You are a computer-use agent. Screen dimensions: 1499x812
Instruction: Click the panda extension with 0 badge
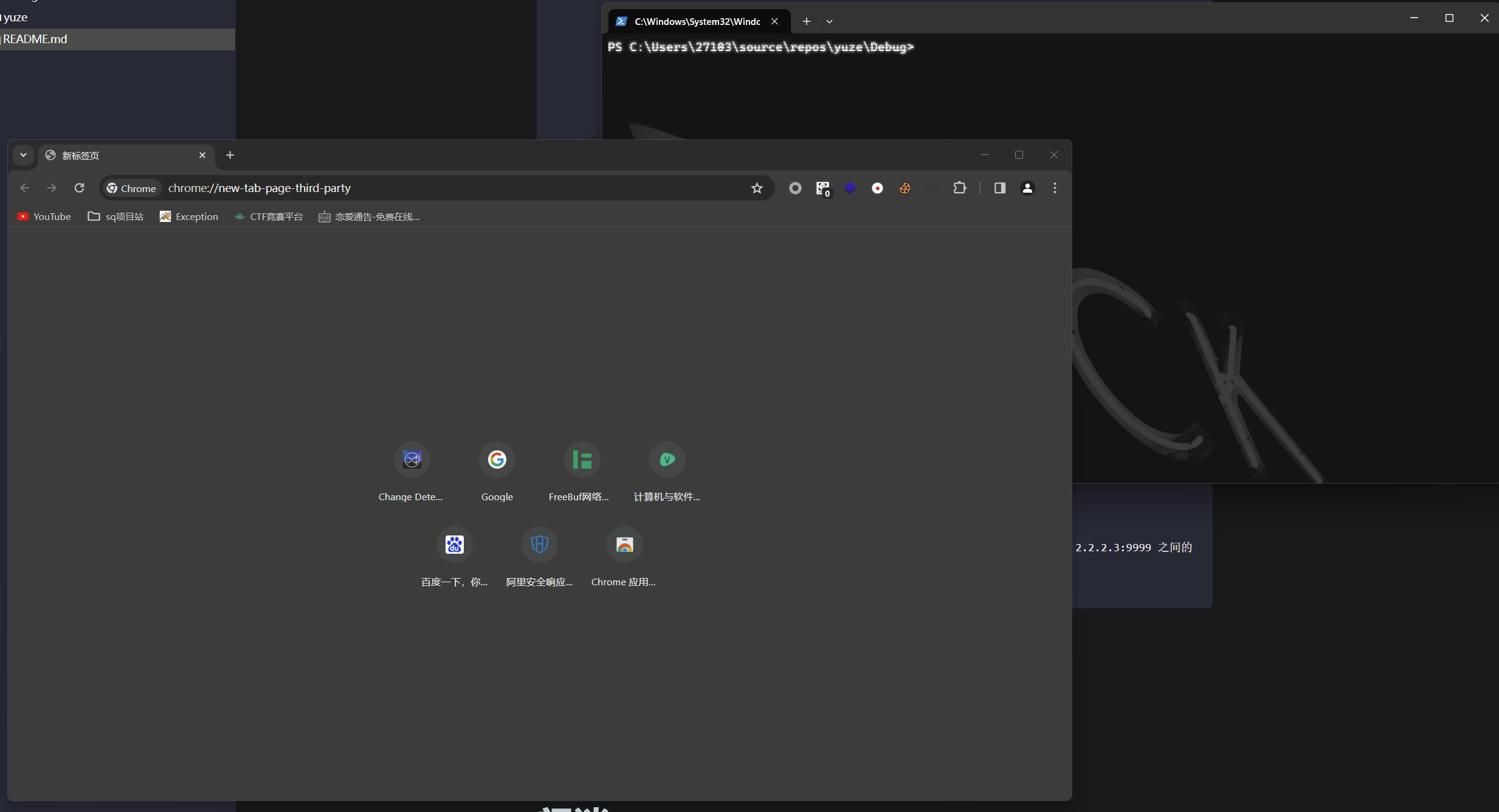point(822,188)
